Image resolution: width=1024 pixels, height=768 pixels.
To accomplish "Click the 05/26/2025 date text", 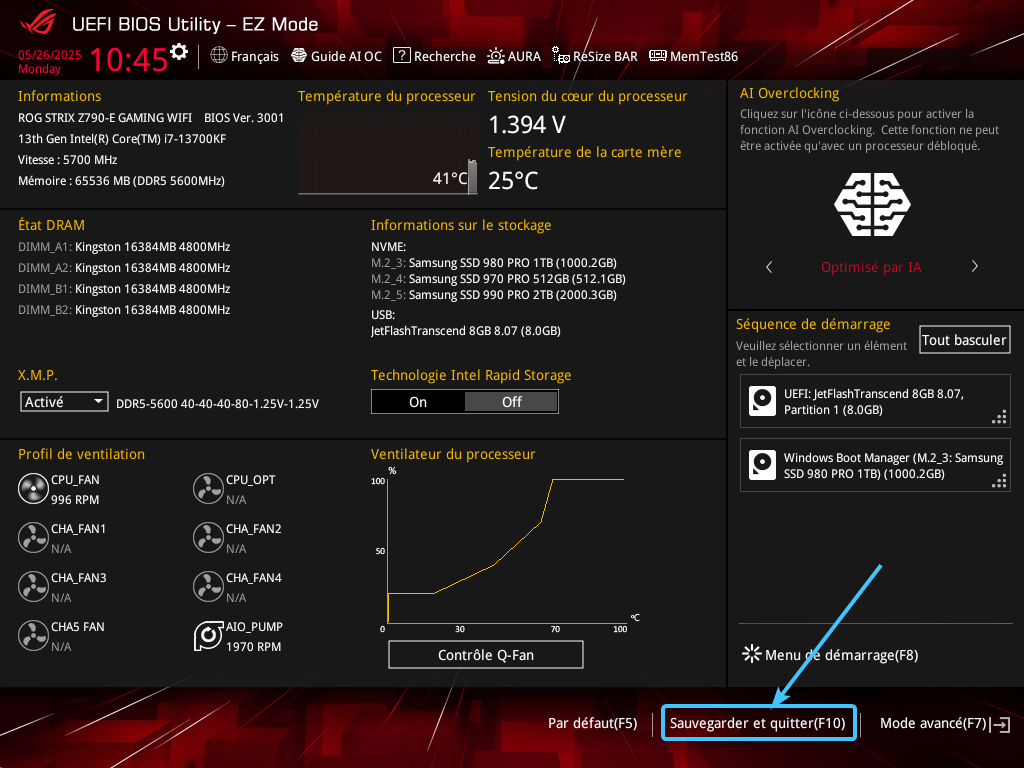I will tap(50, 55).
